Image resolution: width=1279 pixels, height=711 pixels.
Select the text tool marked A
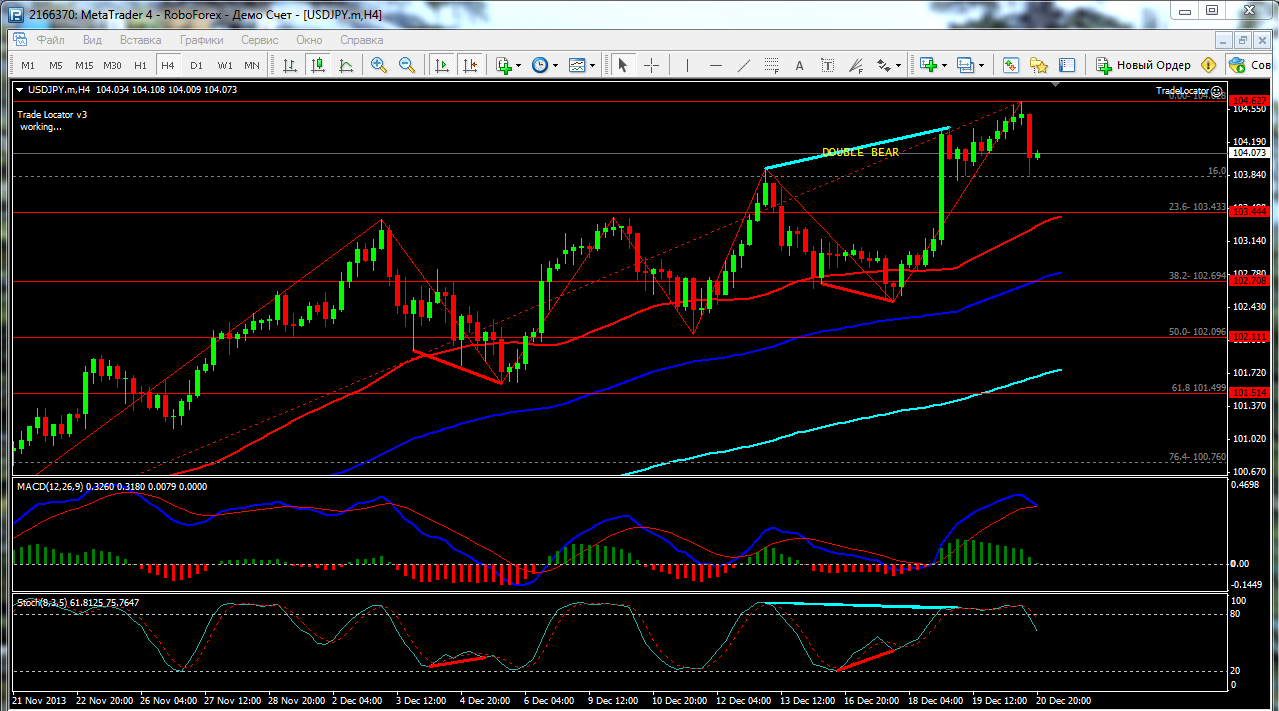click(x=799, y=65)
